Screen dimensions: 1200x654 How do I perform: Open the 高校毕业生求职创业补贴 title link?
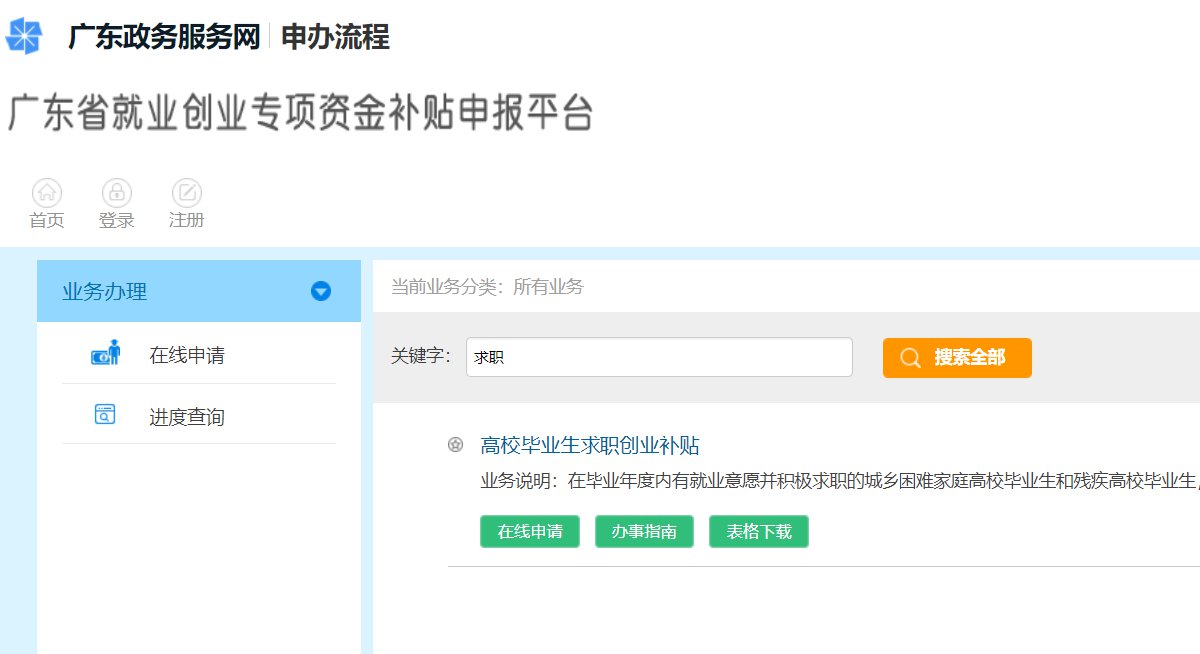point(590,445)
